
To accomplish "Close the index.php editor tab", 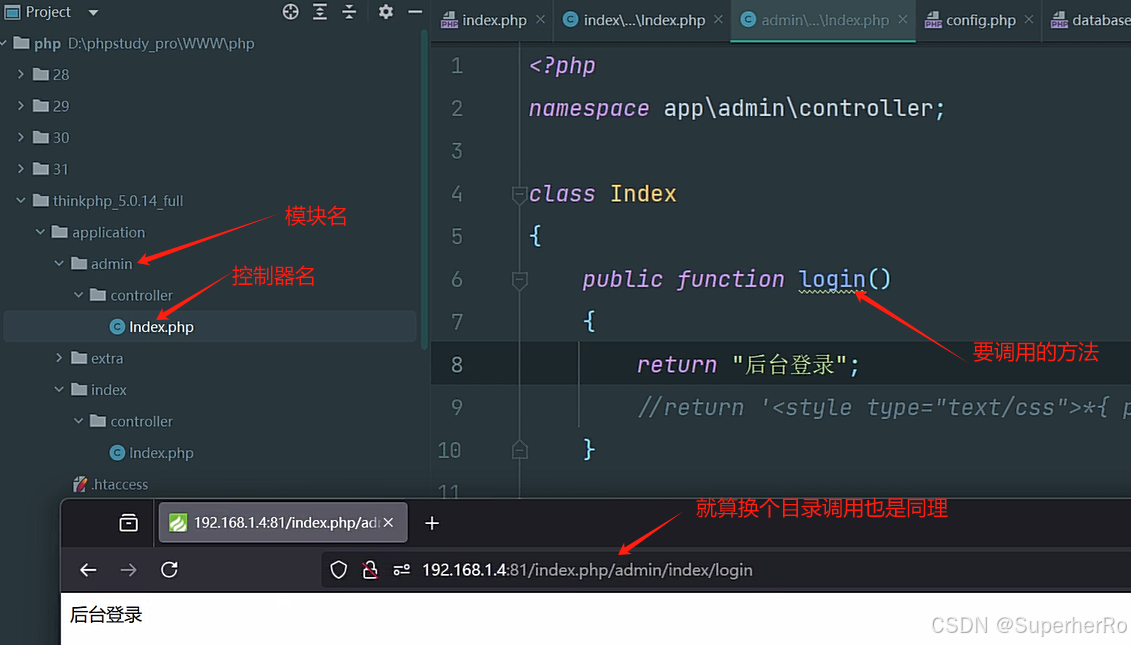I will [x=540, y=19].
